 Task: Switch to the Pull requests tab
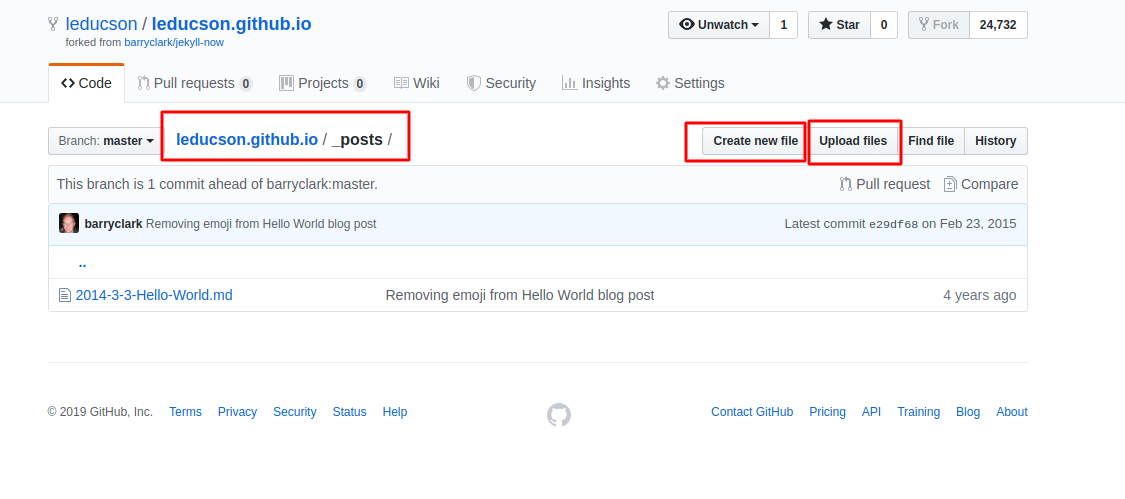(x=195, y=83)
